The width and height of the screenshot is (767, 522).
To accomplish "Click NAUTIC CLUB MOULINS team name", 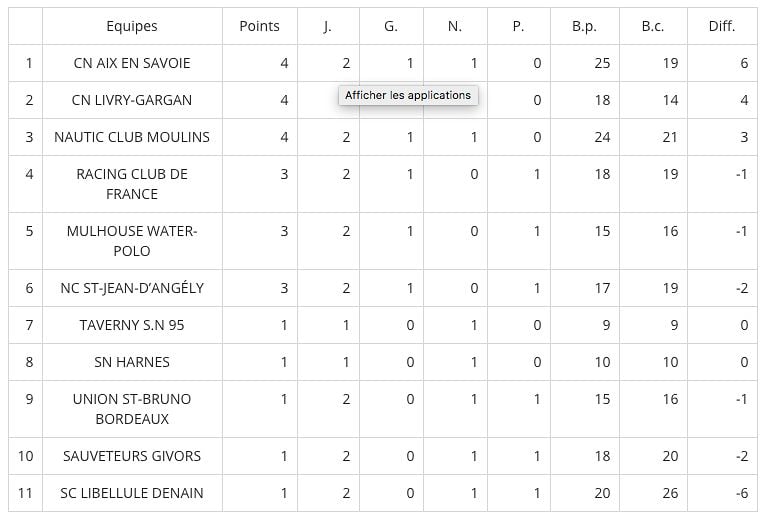I will pyautogui.click(x=132, y=137).
